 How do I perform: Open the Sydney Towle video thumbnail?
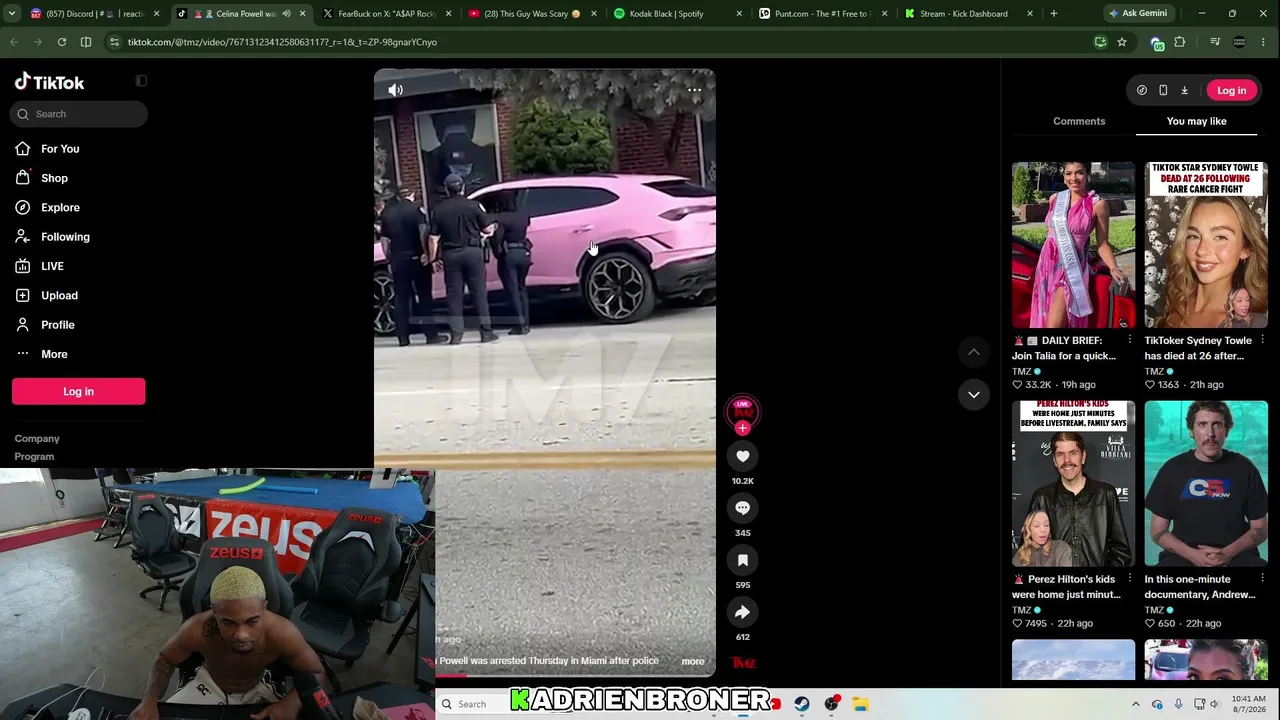tap(1206, 245)
